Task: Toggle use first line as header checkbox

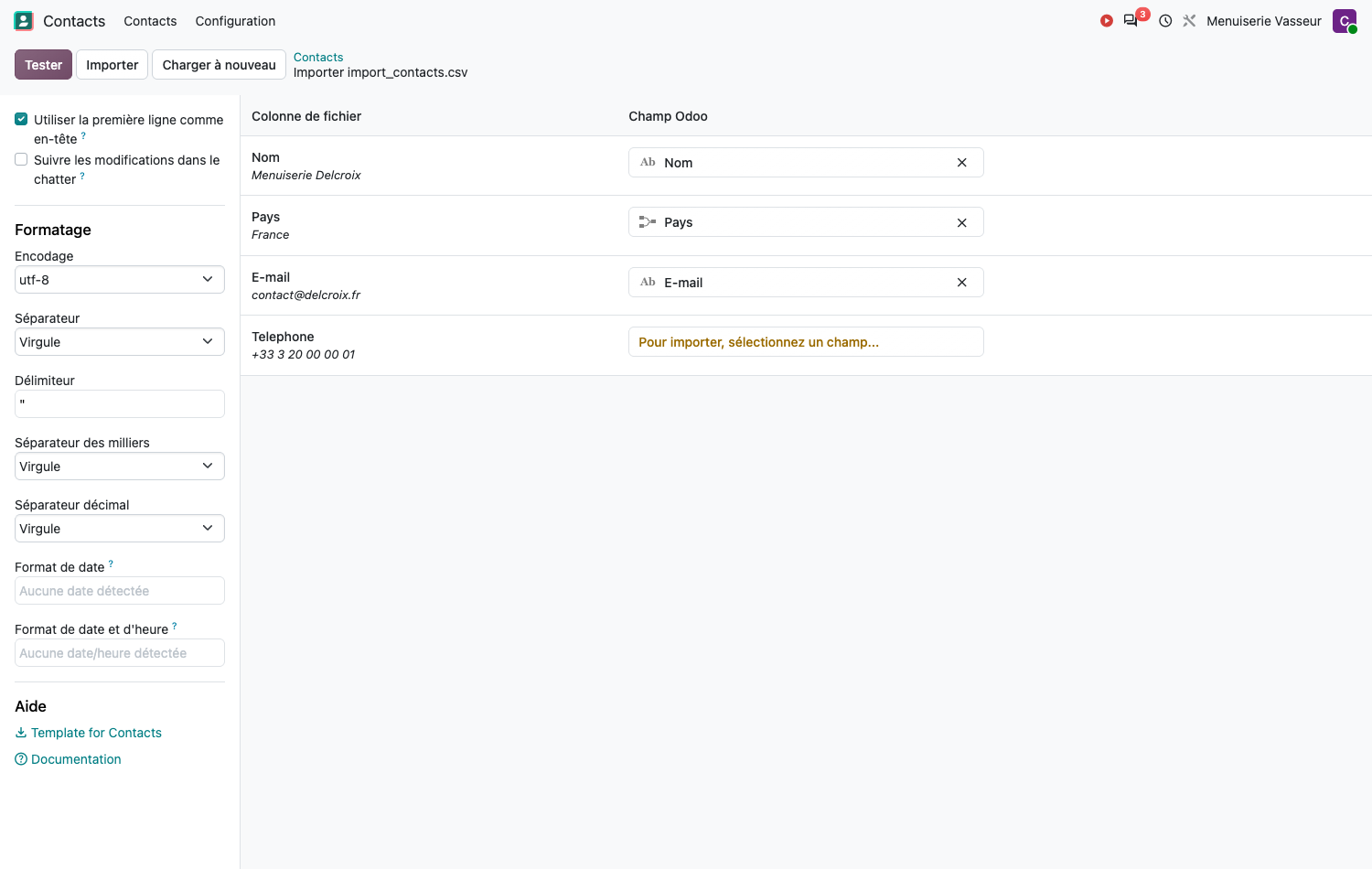Action: 21,119
